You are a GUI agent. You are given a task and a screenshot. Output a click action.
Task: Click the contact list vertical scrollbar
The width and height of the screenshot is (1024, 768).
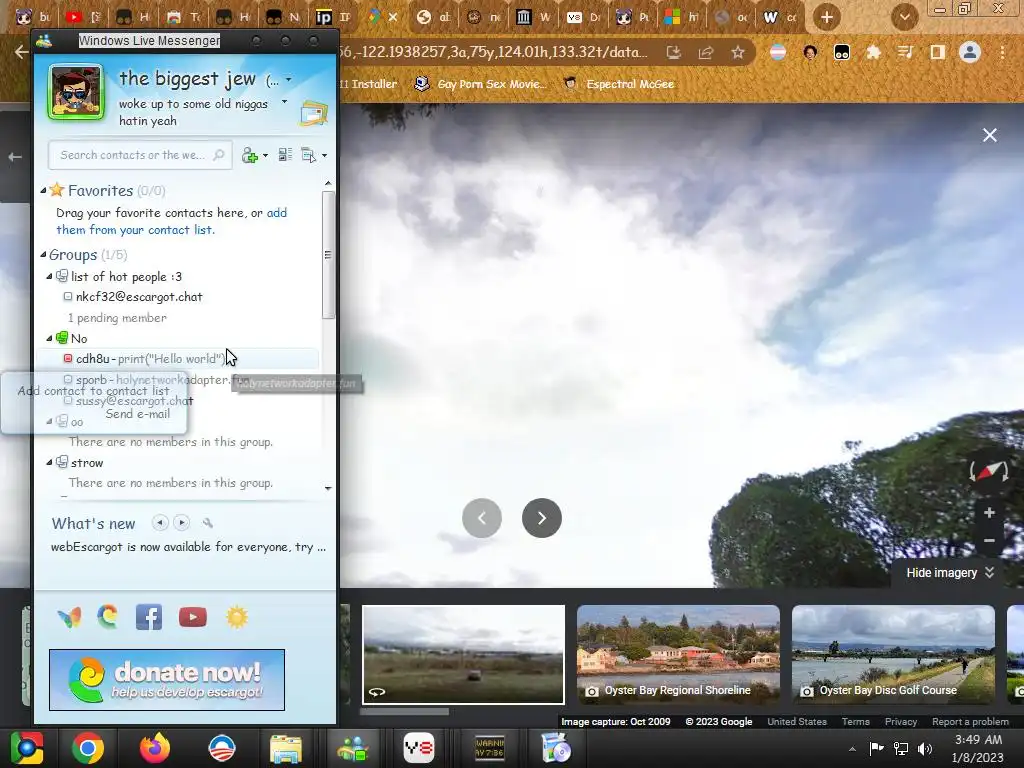[x=328, y=255]
